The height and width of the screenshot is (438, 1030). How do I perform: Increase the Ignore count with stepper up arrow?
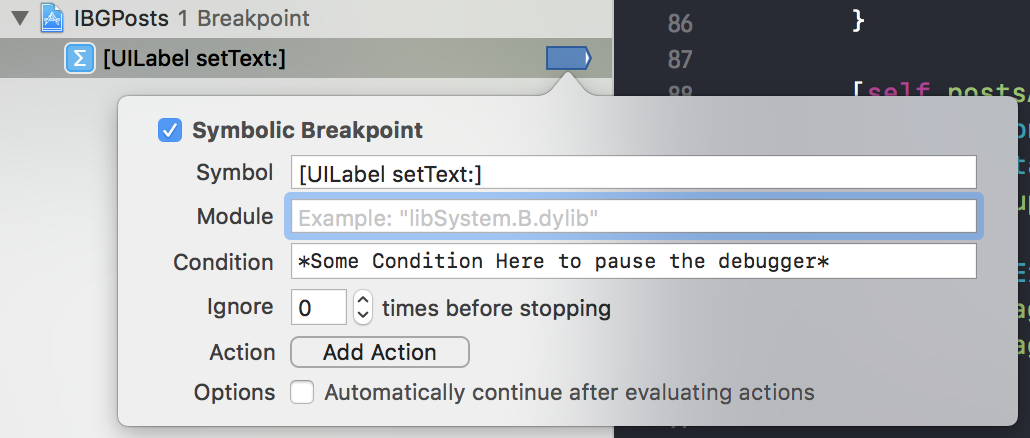(363, 299)
